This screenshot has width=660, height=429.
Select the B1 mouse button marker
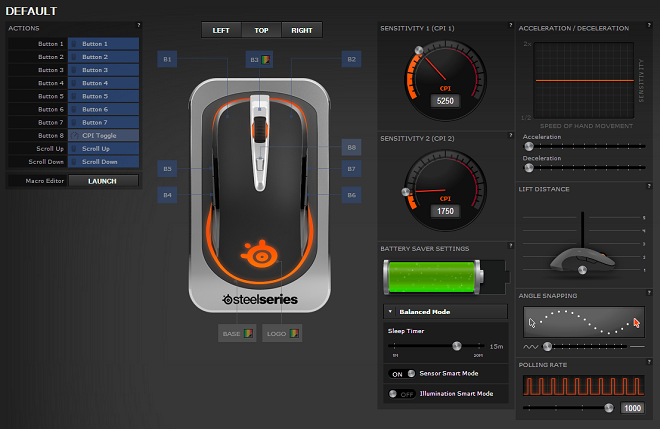click(167, 59)
